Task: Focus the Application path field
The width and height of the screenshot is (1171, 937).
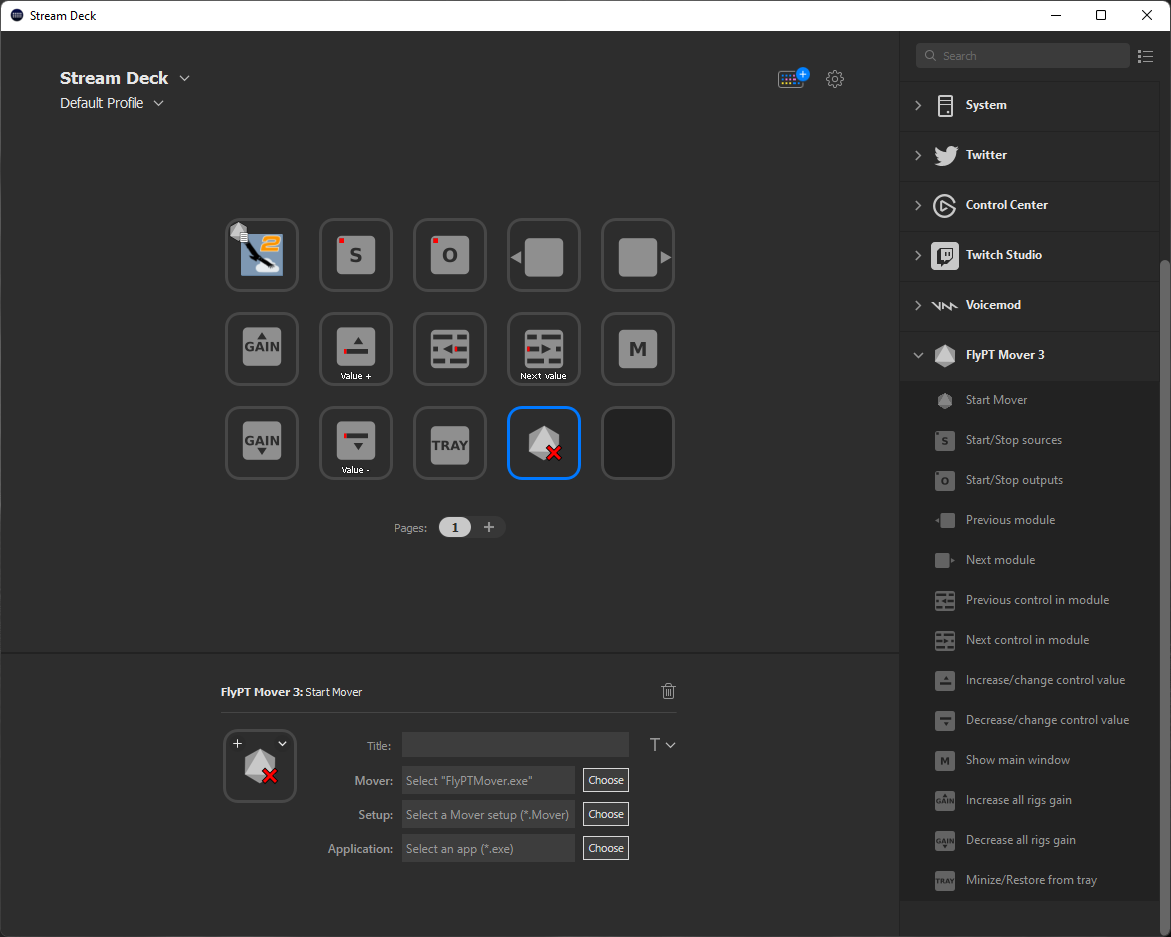Action: pos(488,849)
